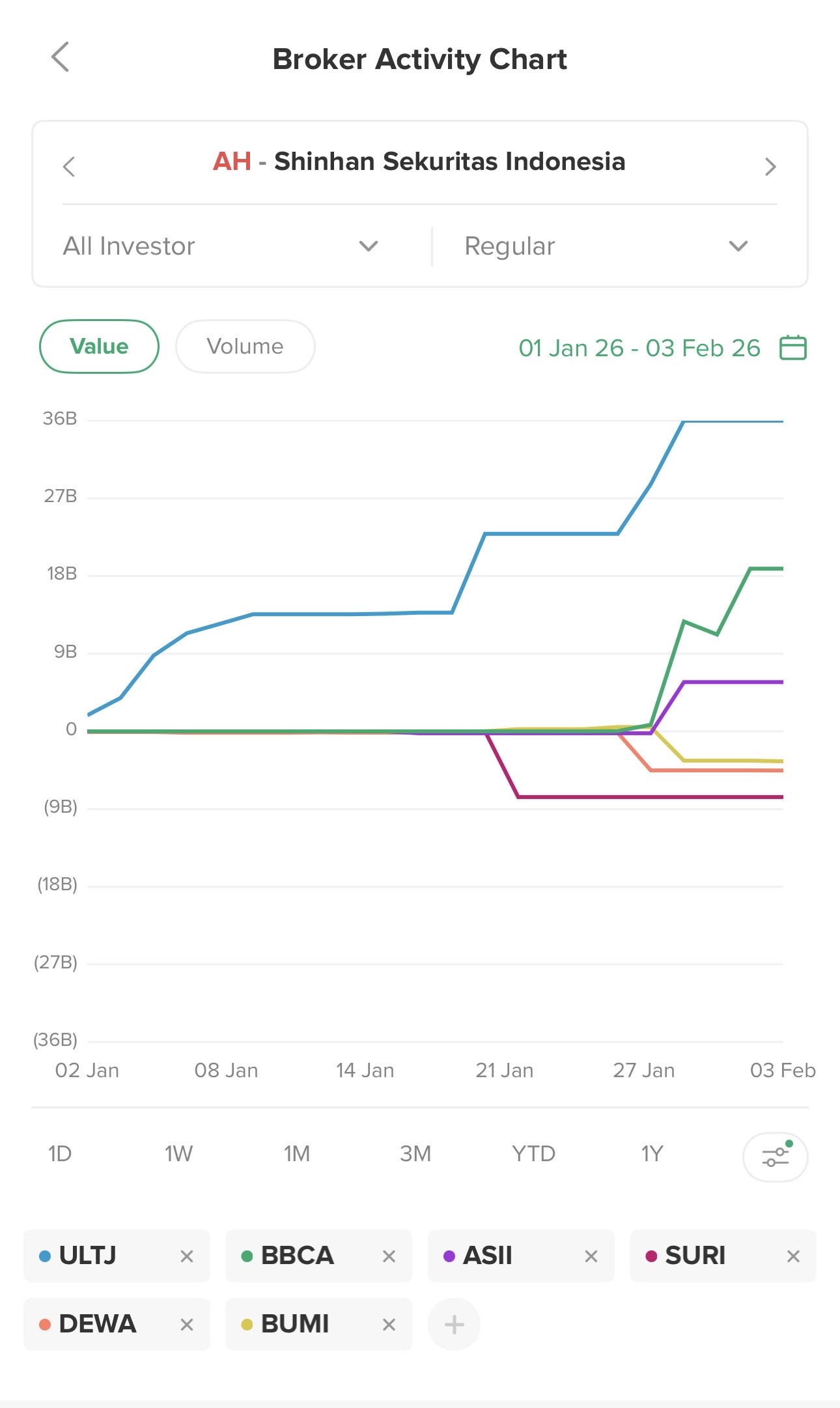Viewport: 840px width, 1408px height.
Task: Tap the blue ULTJ line plateau at 36B
Action: tap(733, 422)
